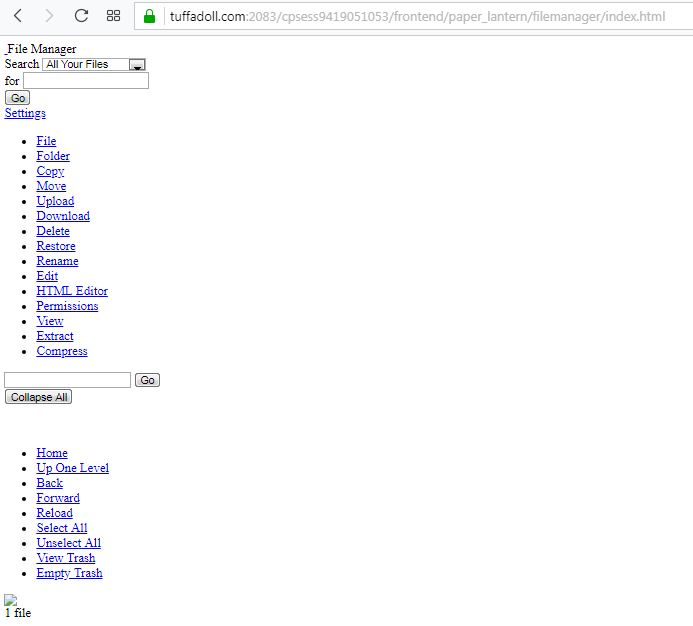Click the Delete link
This screenshot has width=693, height=626.
tap(53, 231)
